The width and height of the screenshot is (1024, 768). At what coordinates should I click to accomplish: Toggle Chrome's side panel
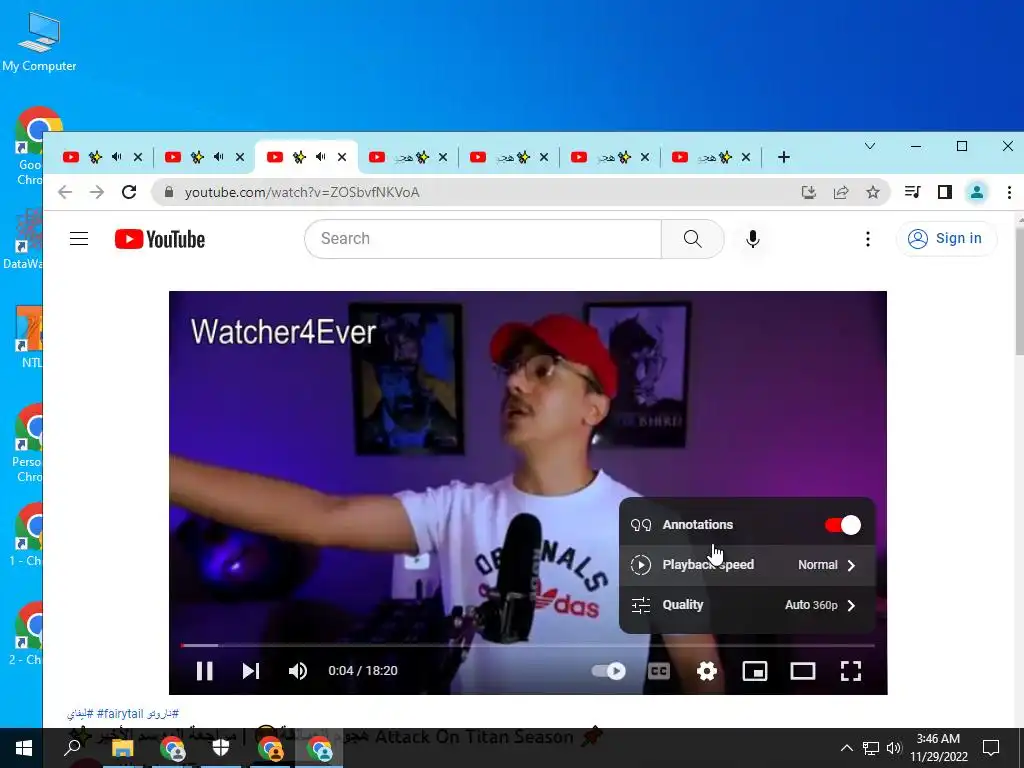pos(944,192)
